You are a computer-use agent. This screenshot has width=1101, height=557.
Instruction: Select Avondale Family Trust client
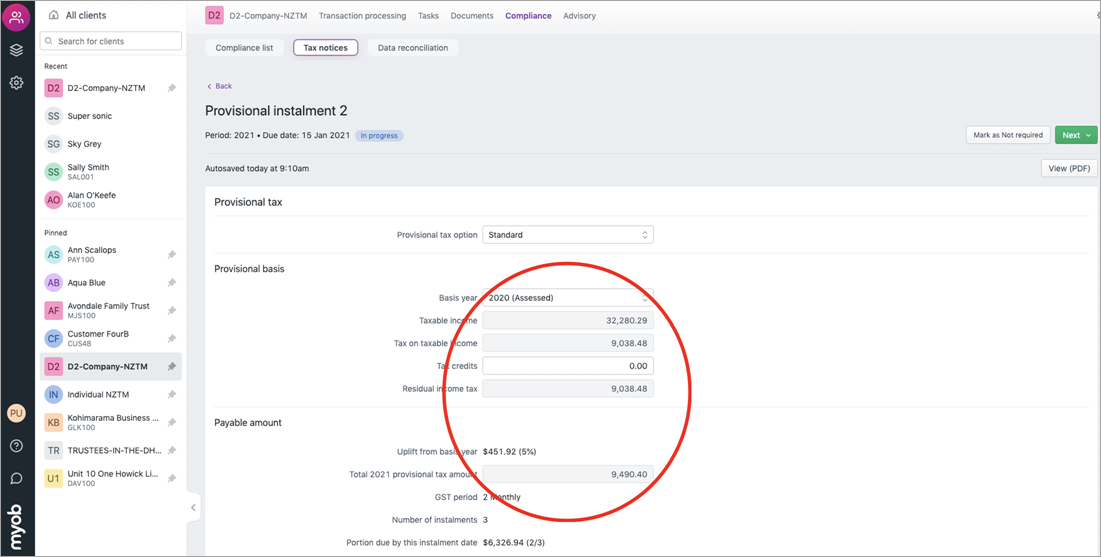coord(110,310)
